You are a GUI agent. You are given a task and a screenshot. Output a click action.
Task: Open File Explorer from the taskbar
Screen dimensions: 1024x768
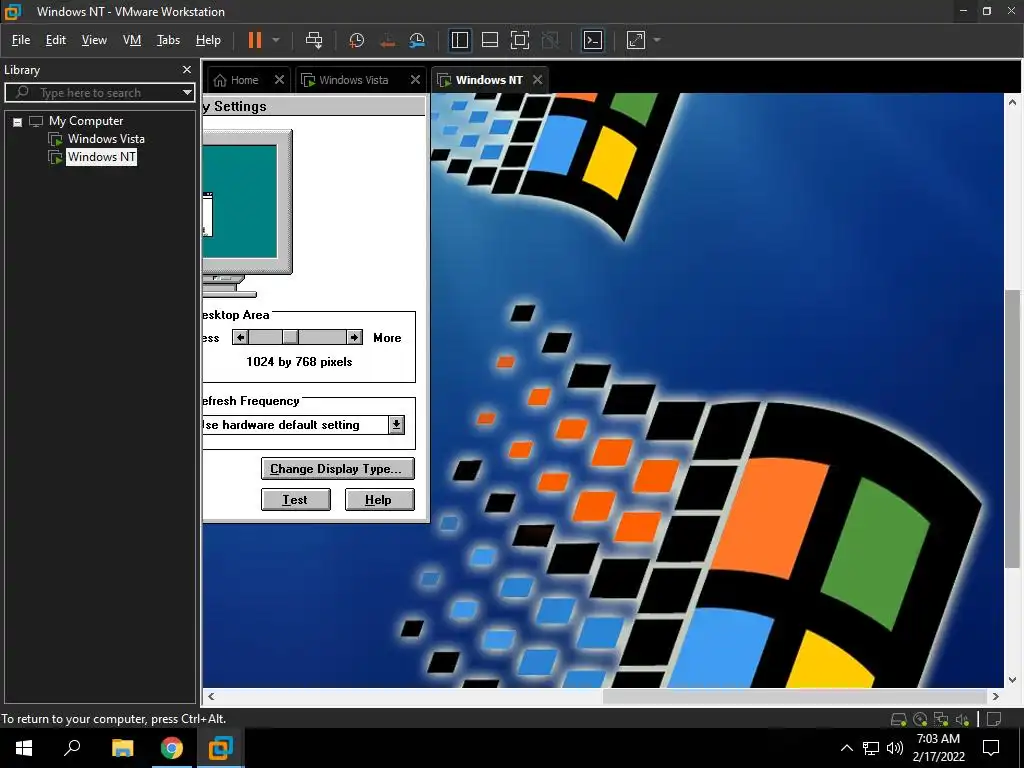[122, 748]
